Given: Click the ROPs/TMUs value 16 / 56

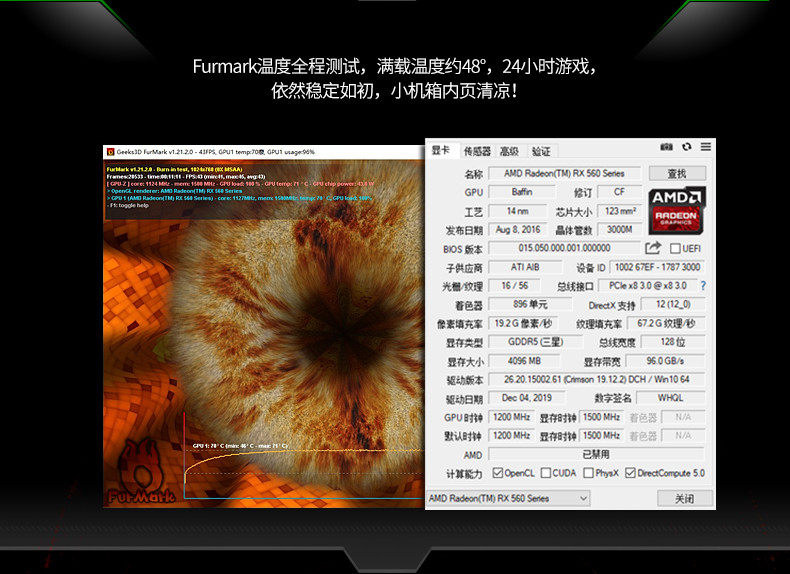Looking at the screenshot, I should click(515, 286).
